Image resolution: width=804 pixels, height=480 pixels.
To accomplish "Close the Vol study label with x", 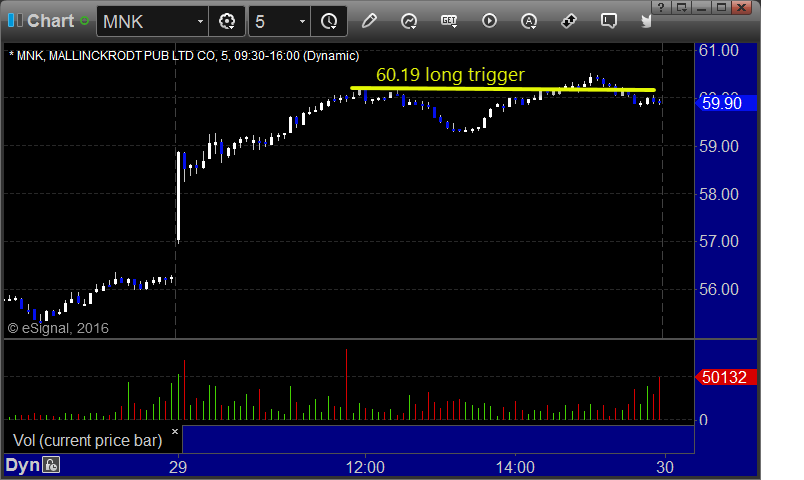I will 175,431.
